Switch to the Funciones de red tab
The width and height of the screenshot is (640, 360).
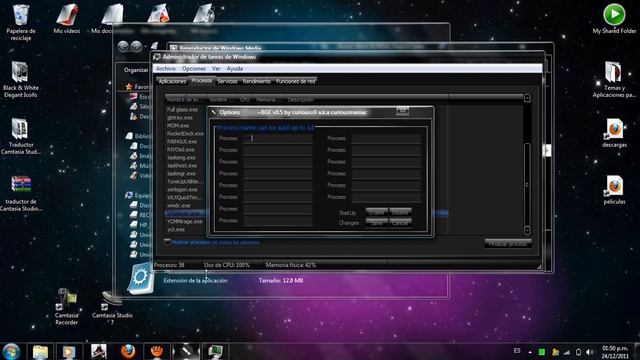pos(296,81)
